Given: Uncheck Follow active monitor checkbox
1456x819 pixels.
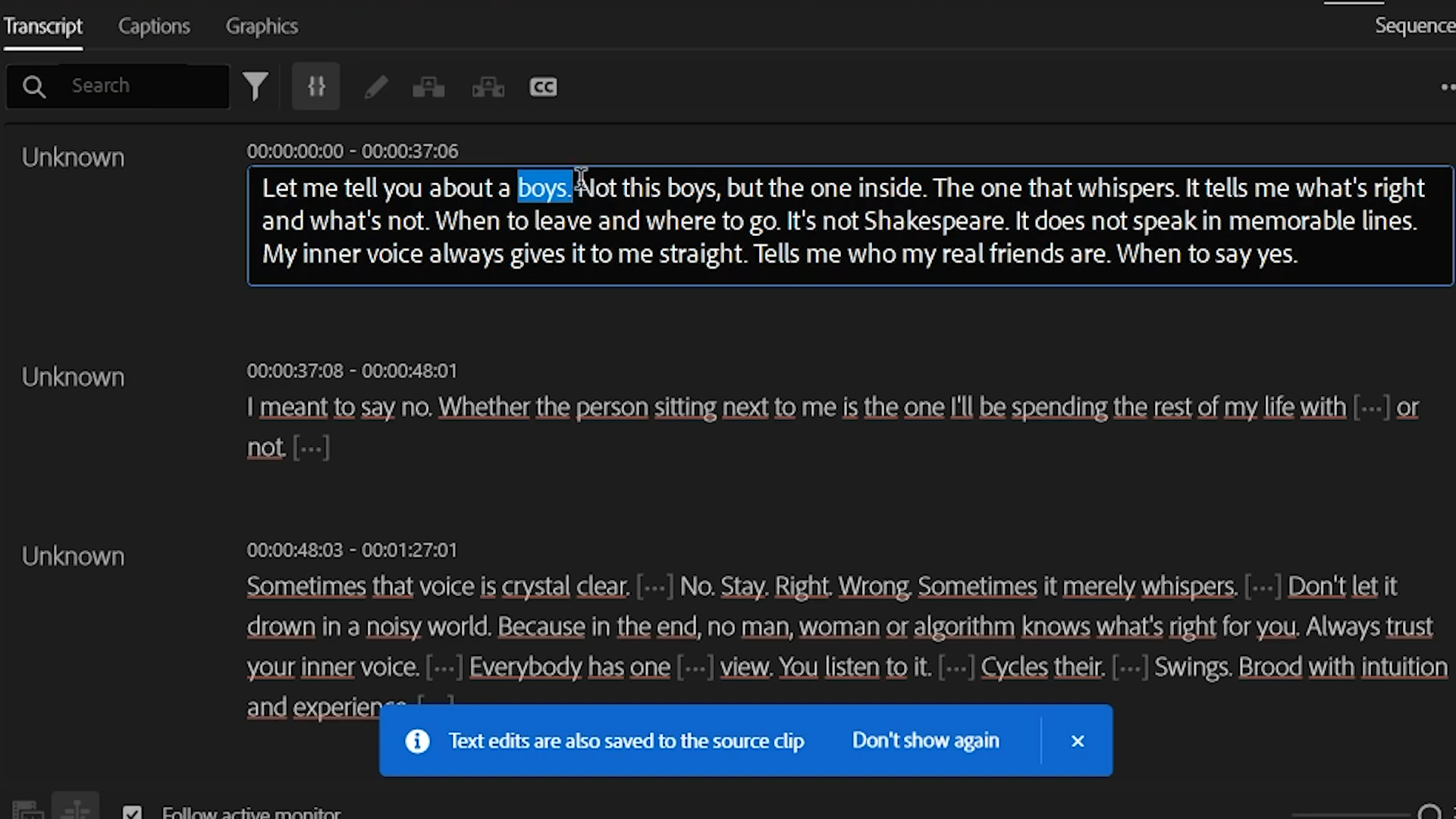Looking at the screenshot, I should 132,812.
